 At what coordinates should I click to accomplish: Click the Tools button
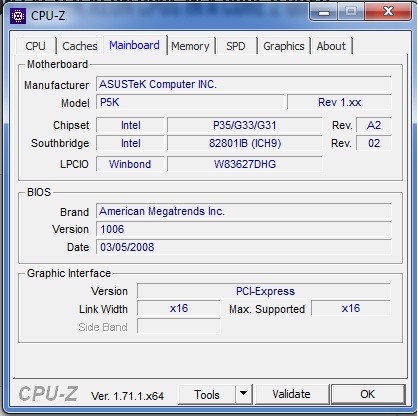click(x=207, y=395)
